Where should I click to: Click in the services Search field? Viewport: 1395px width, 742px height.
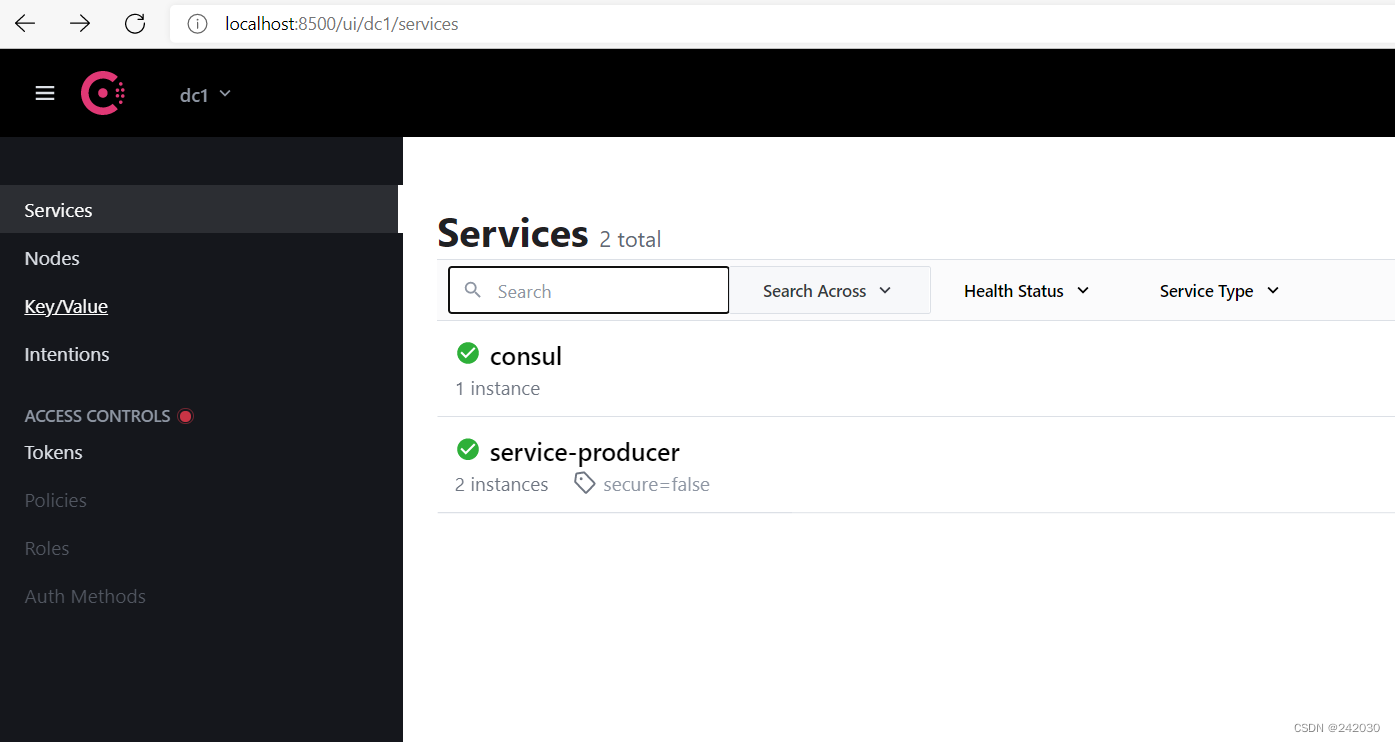(588, 290)
